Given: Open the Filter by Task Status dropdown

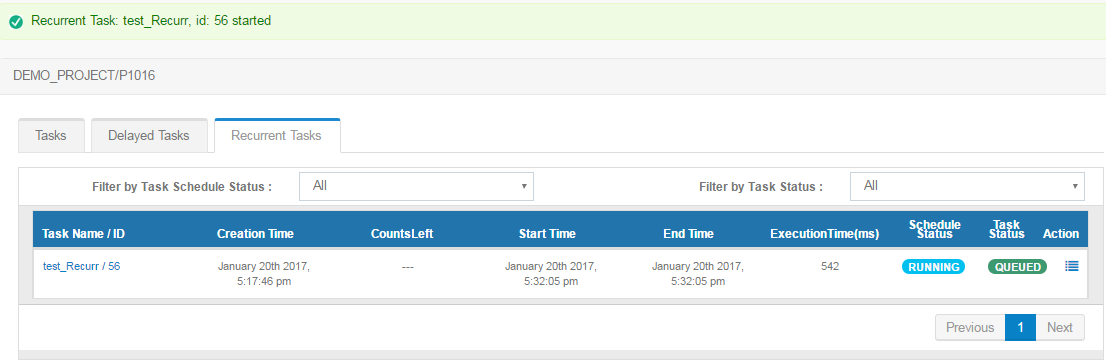Looking at the screenshot, I should (x=967, y=186).
